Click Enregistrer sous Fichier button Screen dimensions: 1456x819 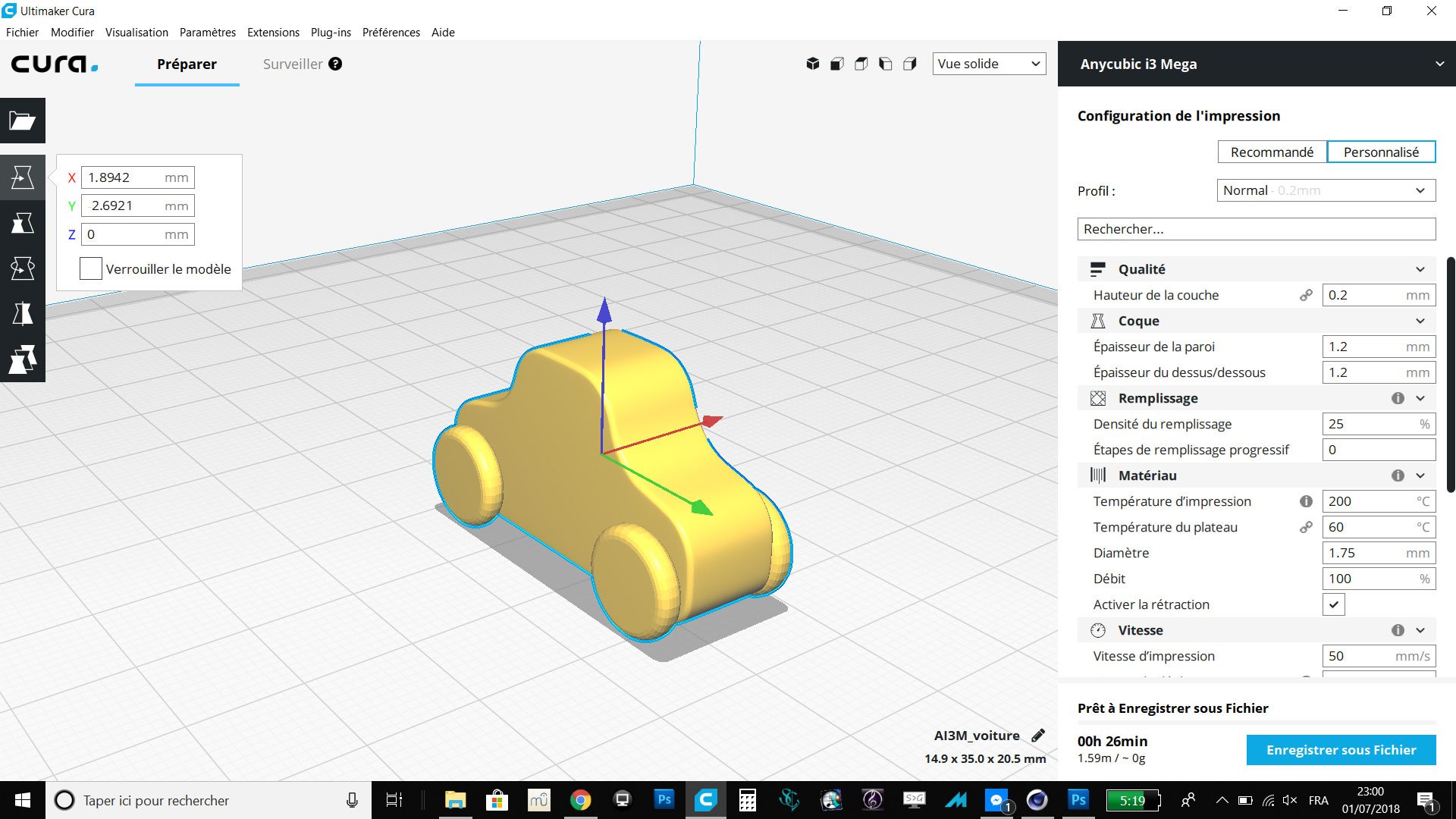tap(1341, 750)
